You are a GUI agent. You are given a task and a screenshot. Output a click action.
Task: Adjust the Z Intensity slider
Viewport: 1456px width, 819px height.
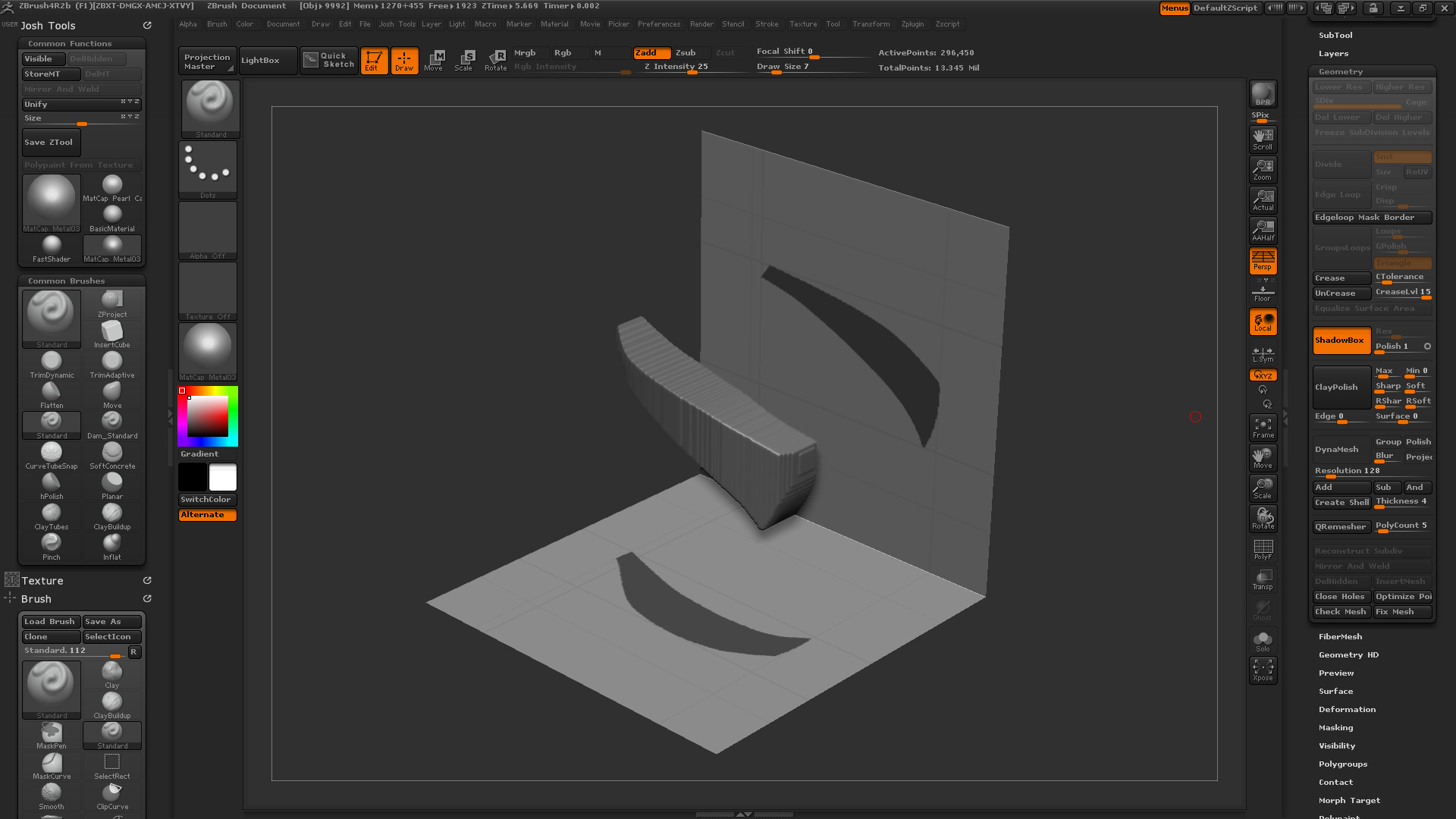point(690,67)
